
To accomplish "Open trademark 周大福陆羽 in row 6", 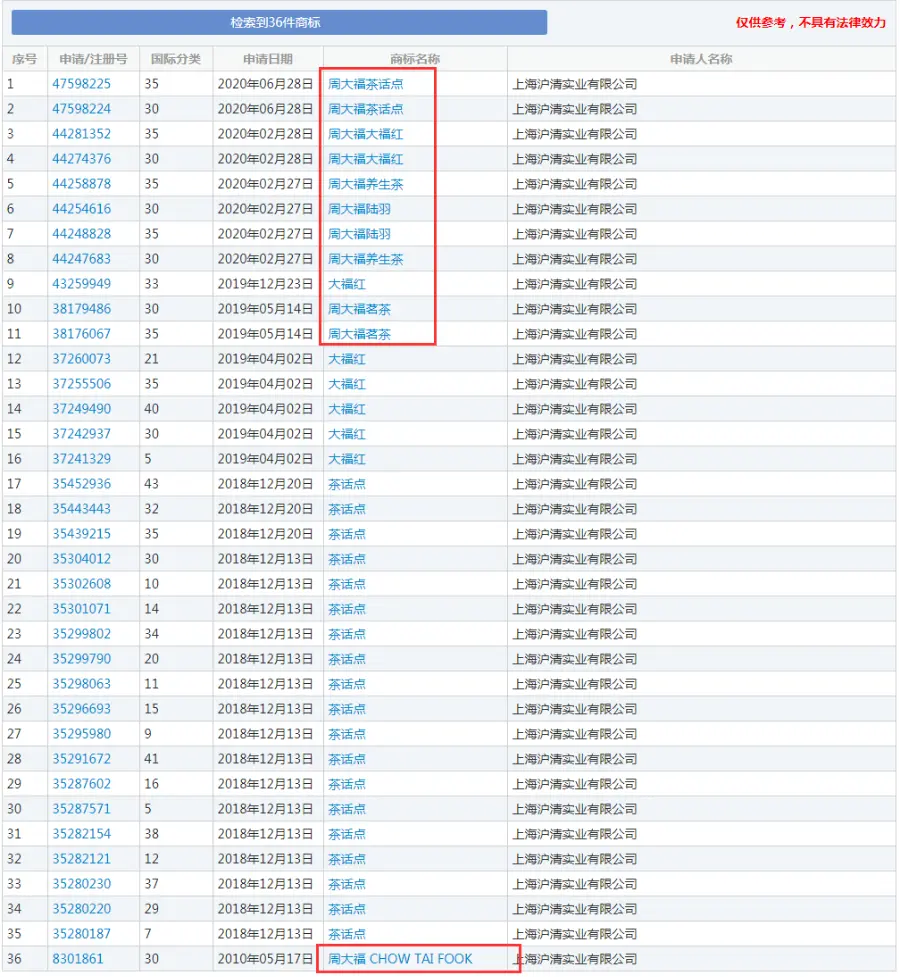I will (360, 209).
